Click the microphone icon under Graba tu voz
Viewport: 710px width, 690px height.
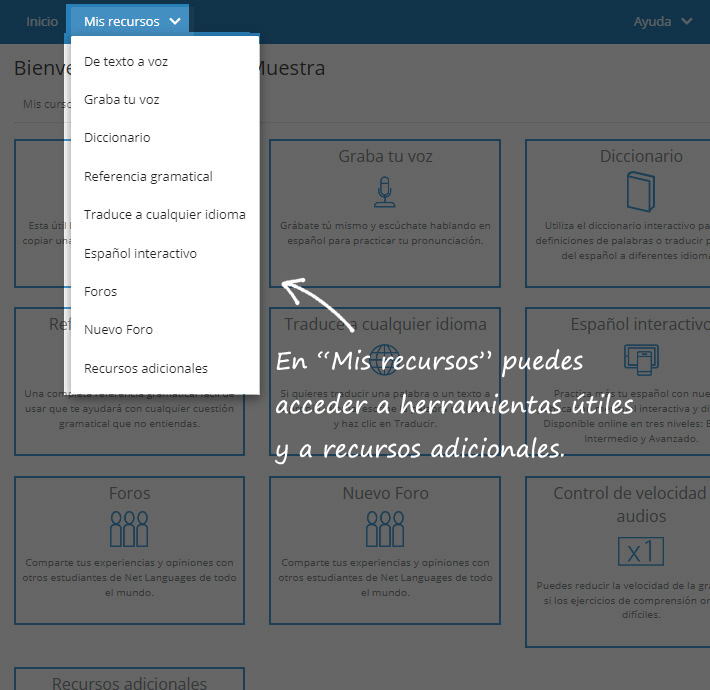(384, 192)
